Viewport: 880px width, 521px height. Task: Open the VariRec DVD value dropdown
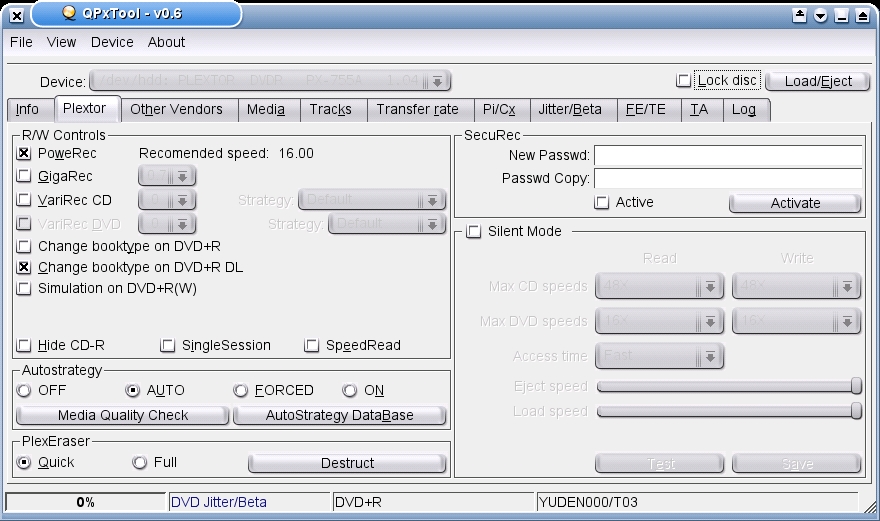coord(167,224)
